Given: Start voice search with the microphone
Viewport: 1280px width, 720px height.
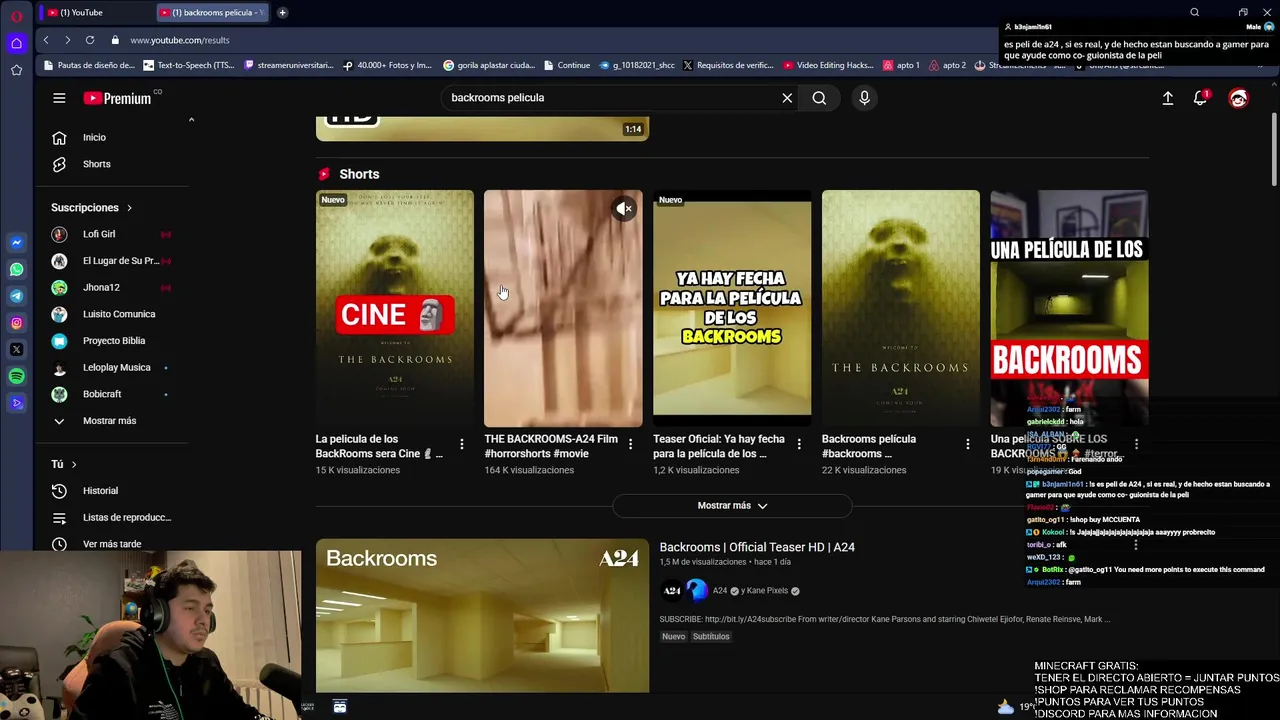Looking at the screenshot, I should pyautogui.click(x=864, y=98).
